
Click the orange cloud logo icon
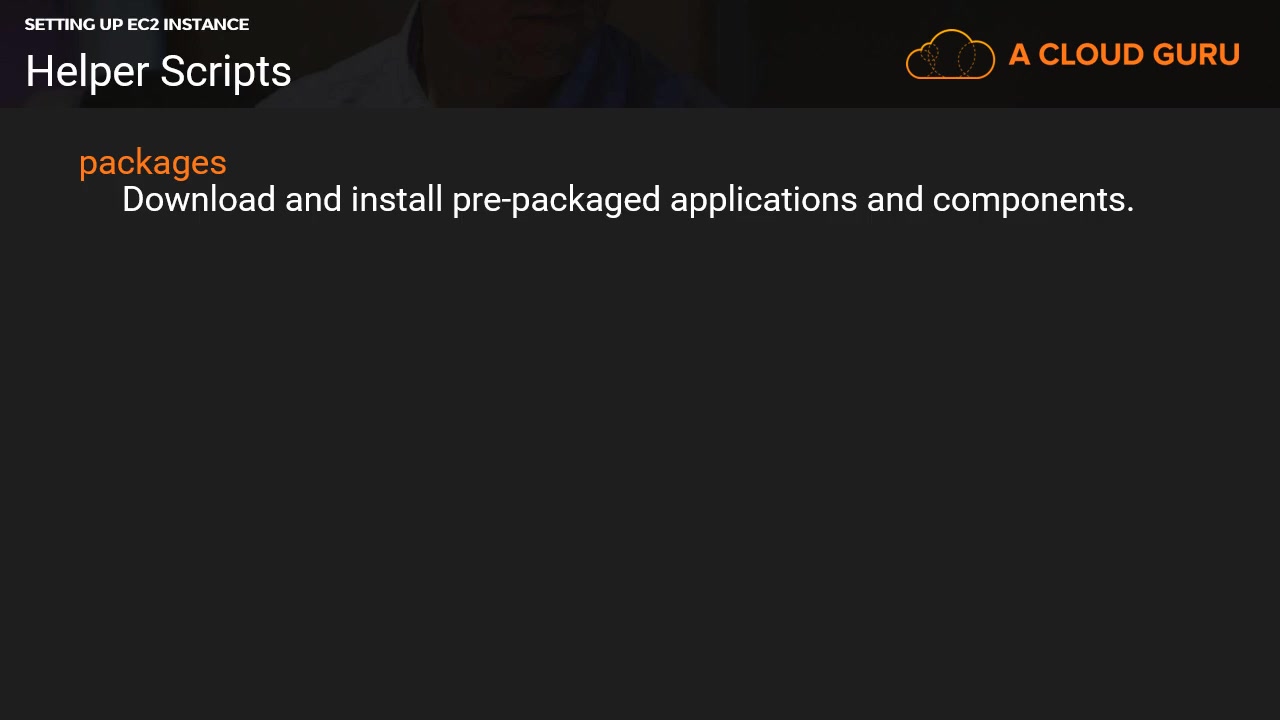(950, 54)
